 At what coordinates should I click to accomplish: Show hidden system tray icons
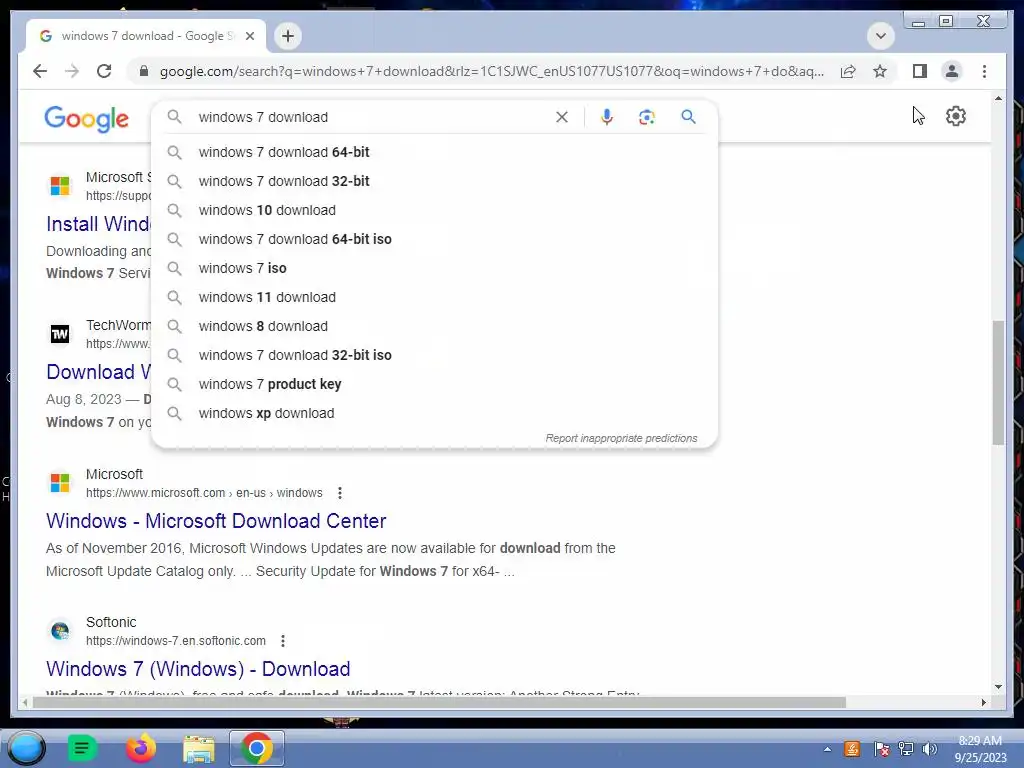pyautogui.click(x=827, y=749)
